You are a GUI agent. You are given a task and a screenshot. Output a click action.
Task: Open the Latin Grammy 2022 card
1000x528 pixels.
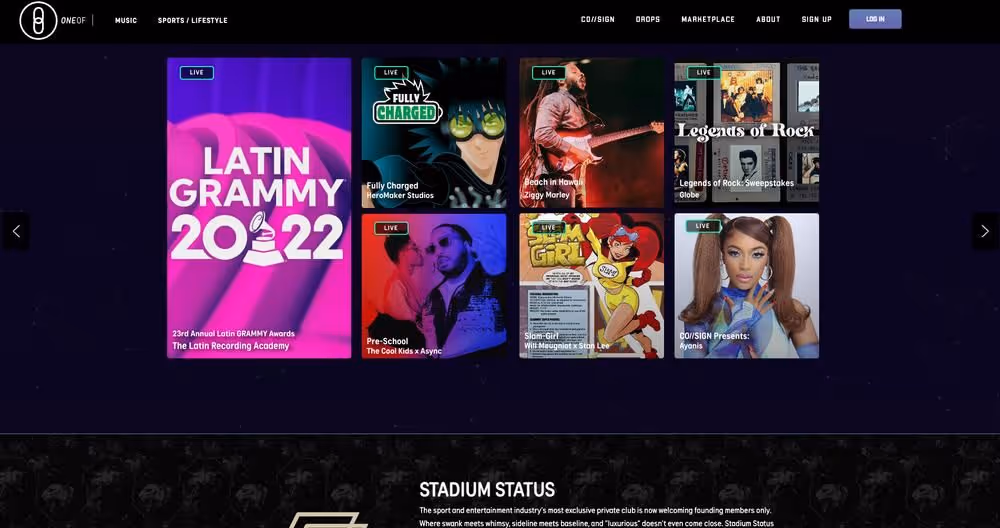tap(259, 208)
